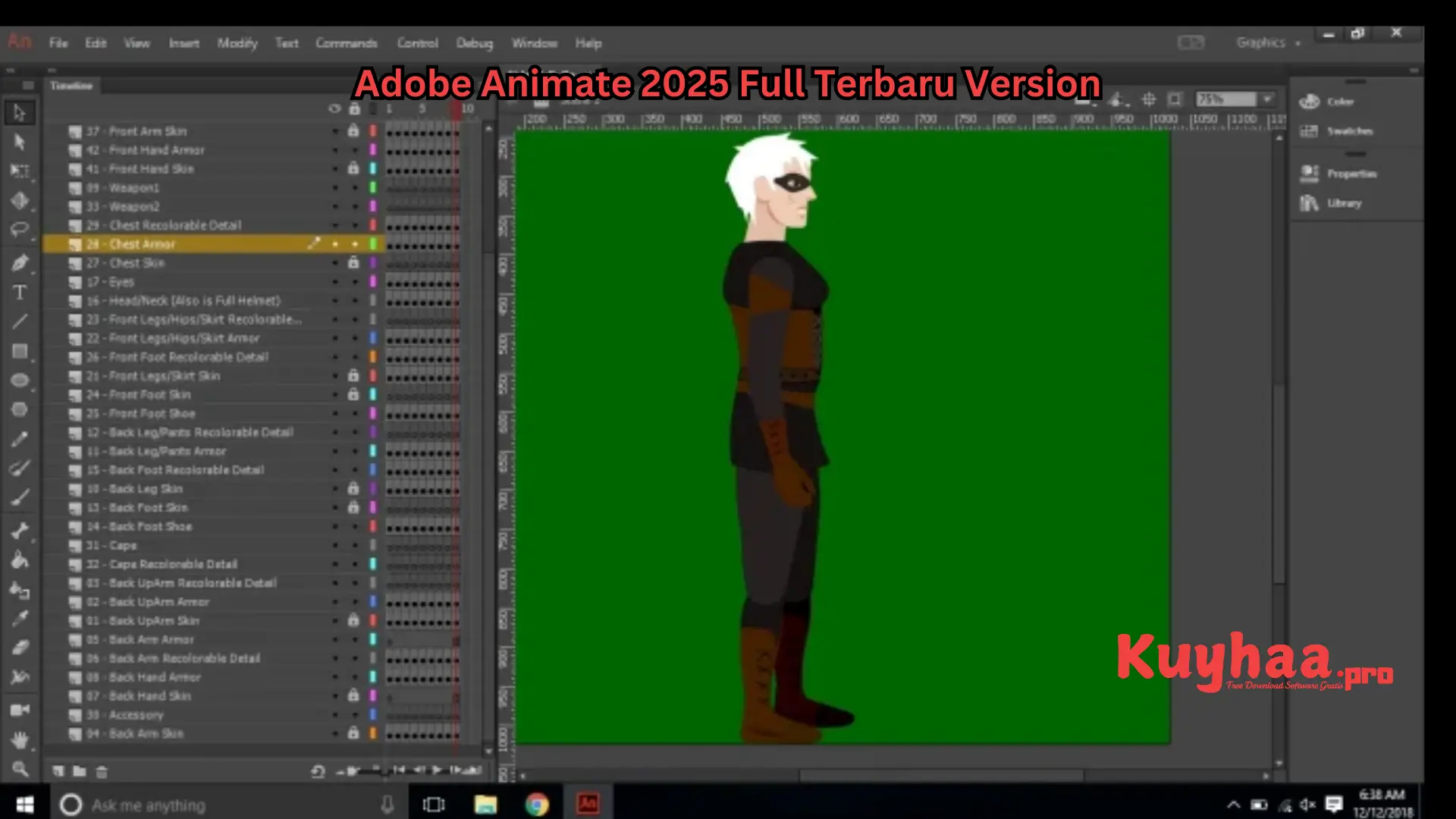Open the Commands menu
The width and height of the screenshot is (1456, 819).
pyautogui.click(x=346, y=43)
